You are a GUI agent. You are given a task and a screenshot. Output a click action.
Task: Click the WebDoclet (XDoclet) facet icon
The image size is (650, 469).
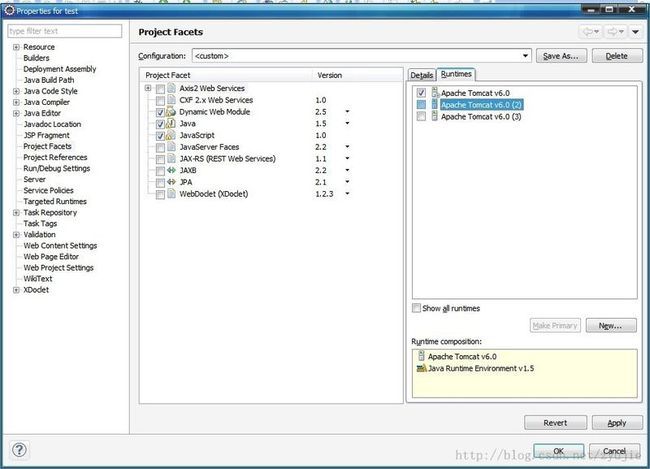coord(172,194)
